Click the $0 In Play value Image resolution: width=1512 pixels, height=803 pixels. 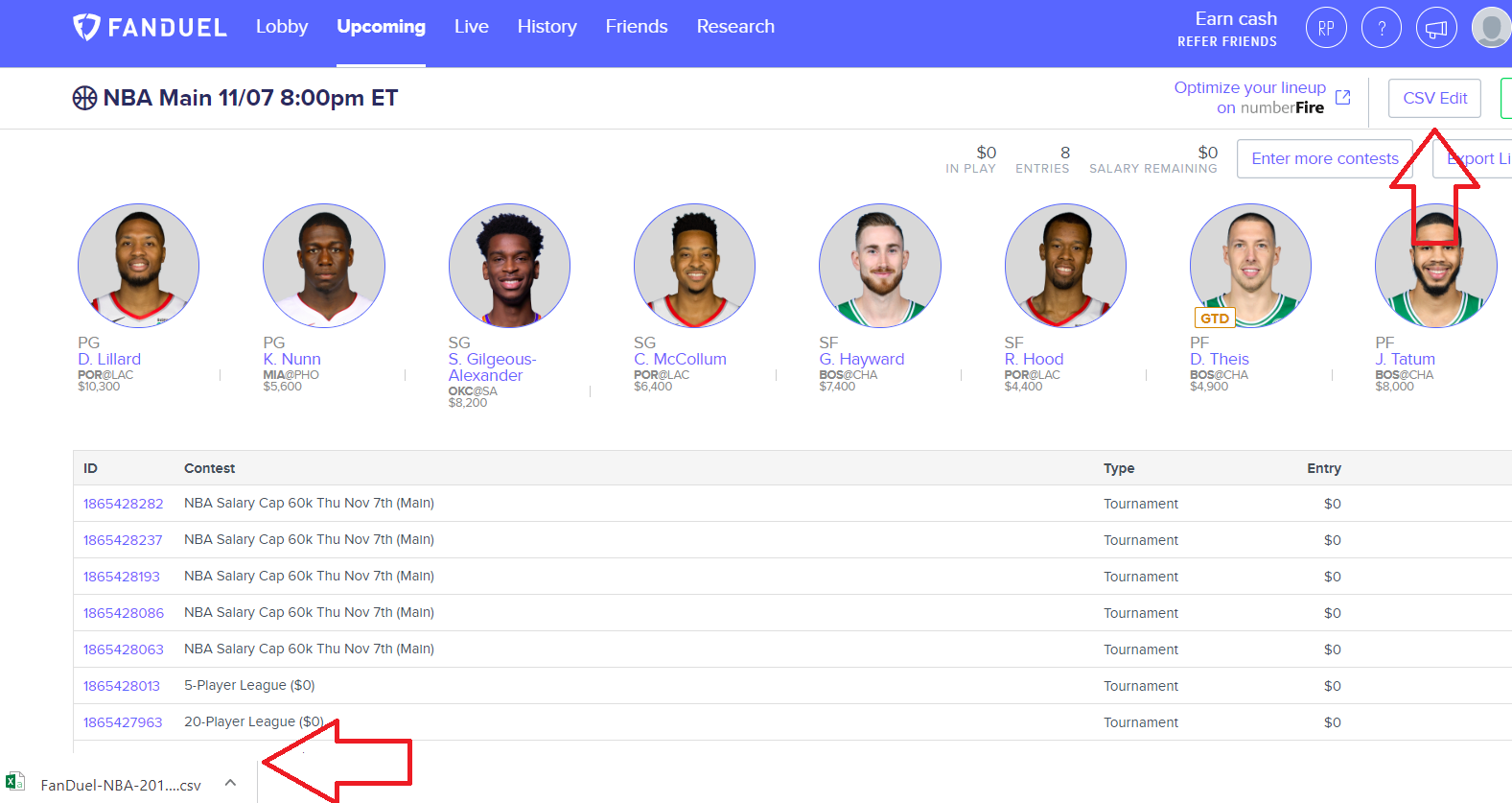tap(987, 153)
